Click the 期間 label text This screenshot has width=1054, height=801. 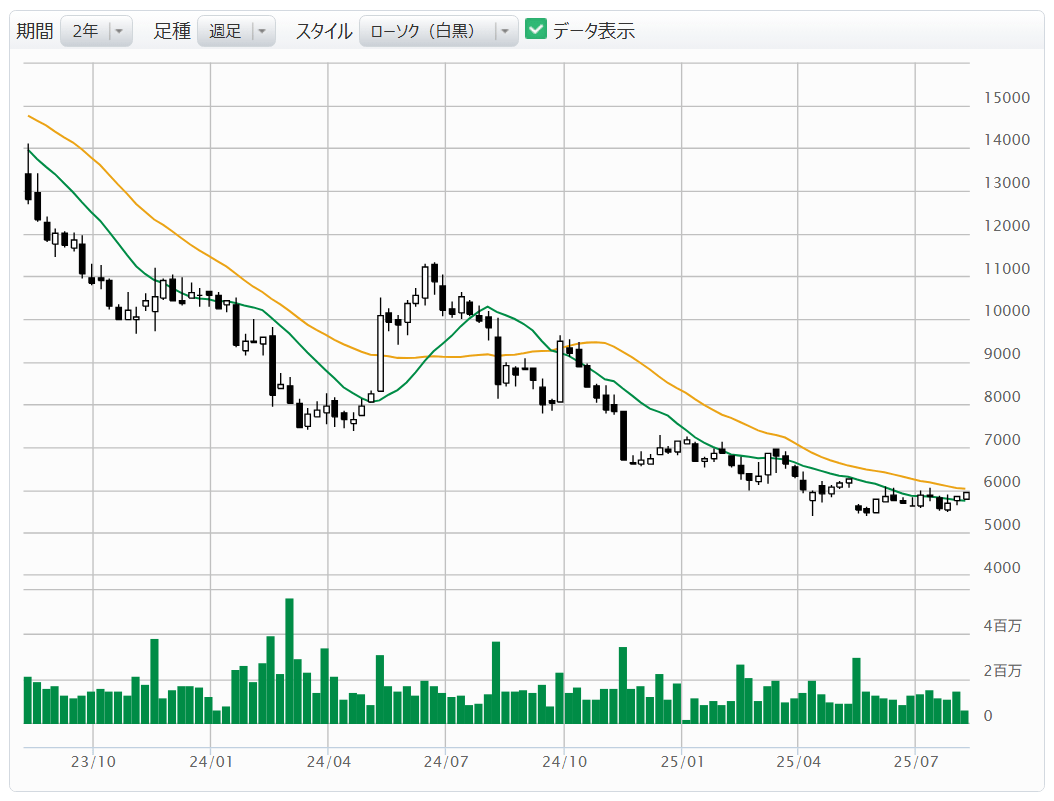pyautogui.click(x=35, y=31)
